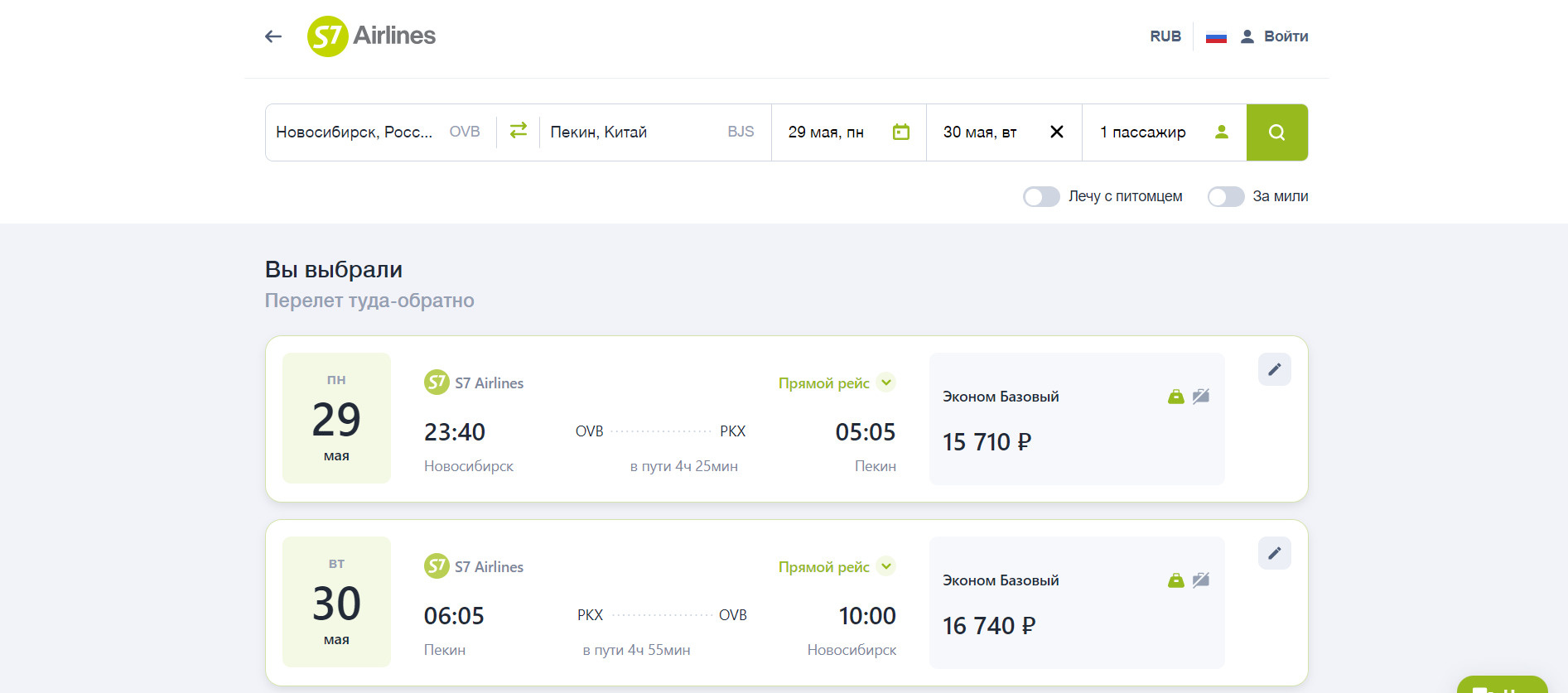Expand Прямой рейс details for return flight

click(886, 566)
